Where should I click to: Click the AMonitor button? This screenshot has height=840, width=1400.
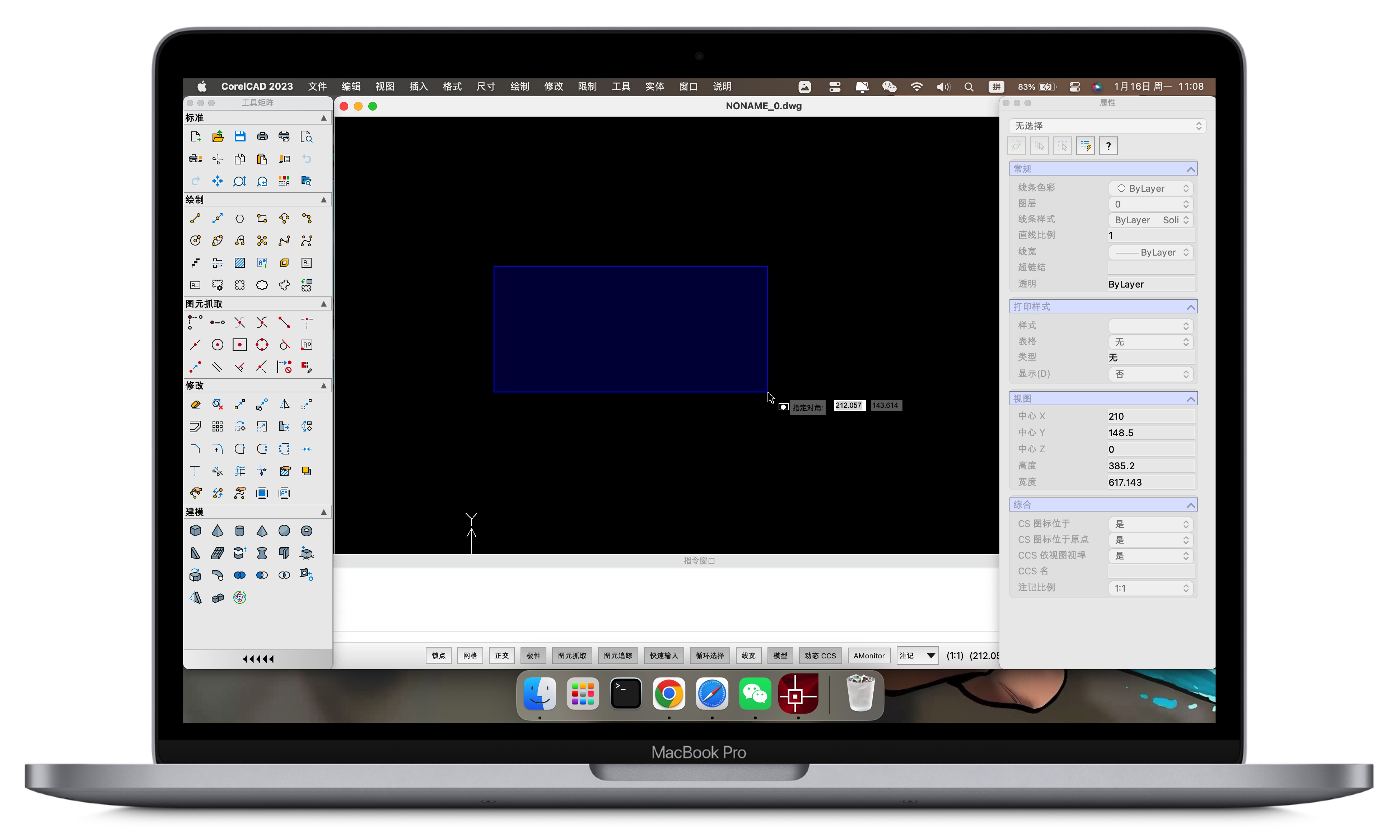(869, 655)
